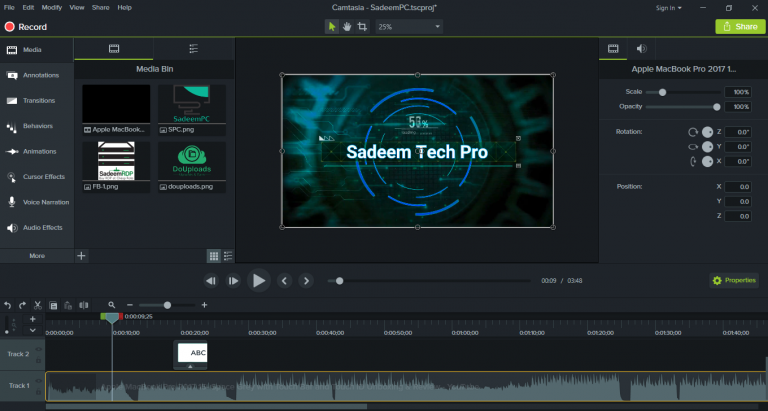This screenshot has width=768, height=411.
Task: Click the next frame playback button
Action: [x=233, y=281]
